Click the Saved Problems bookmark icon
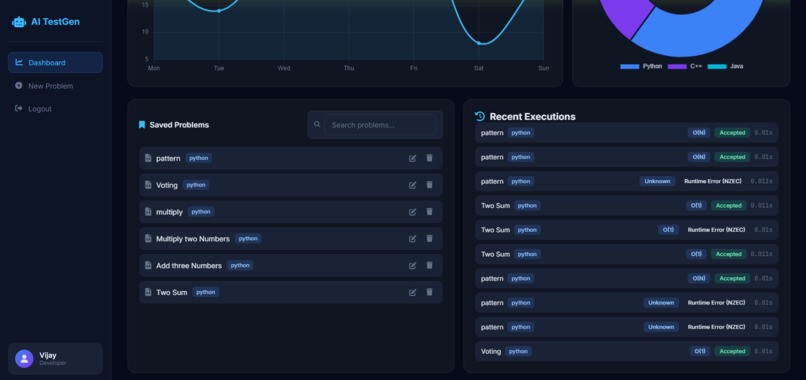This screenshot has height=380, width=806. point(142,125)
